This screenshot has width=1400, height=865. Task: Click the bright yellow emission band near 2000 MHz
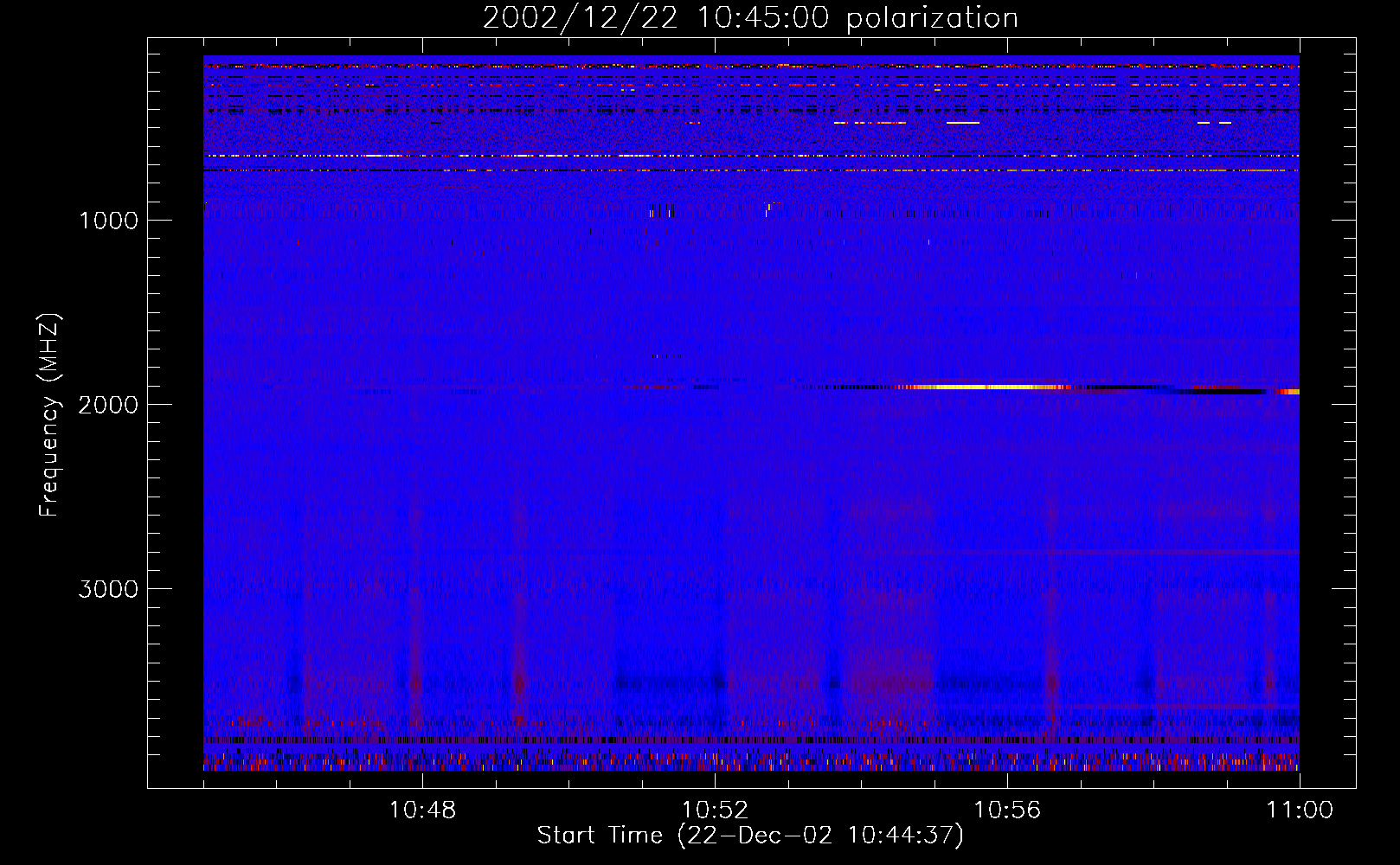[986, 388]
